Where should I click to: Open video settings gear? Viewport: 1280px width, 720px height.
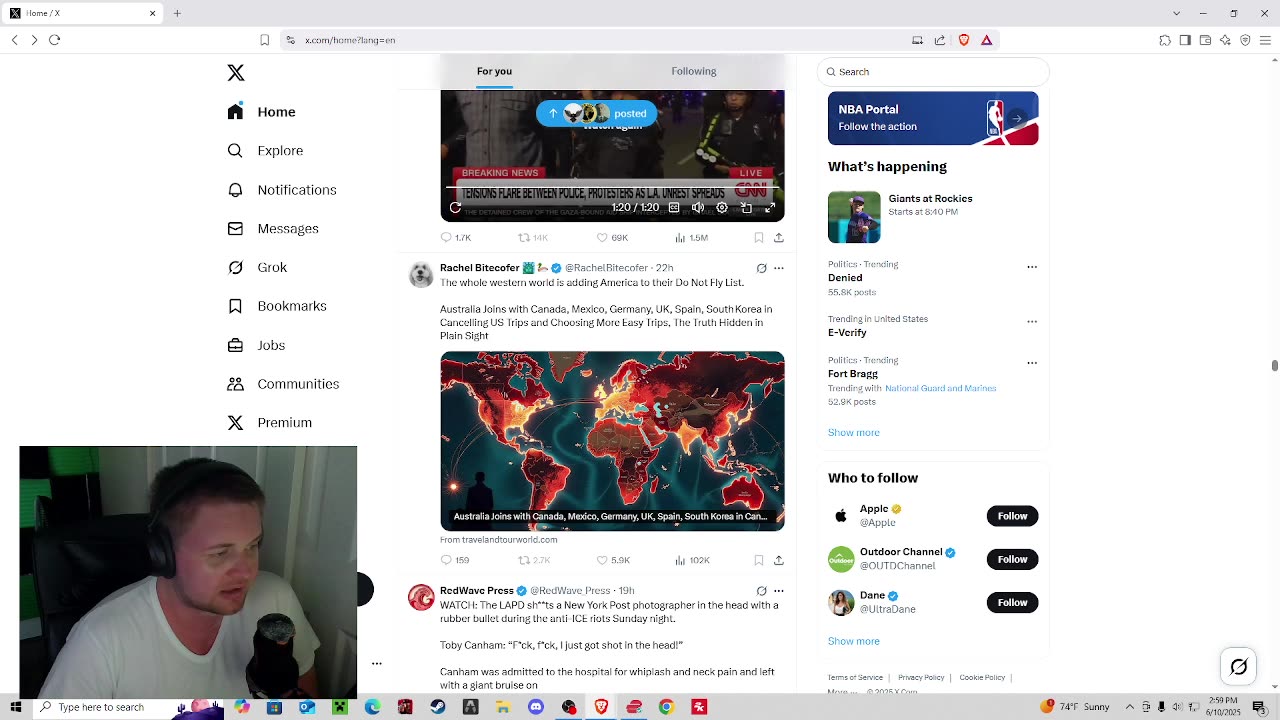[722, 207]
